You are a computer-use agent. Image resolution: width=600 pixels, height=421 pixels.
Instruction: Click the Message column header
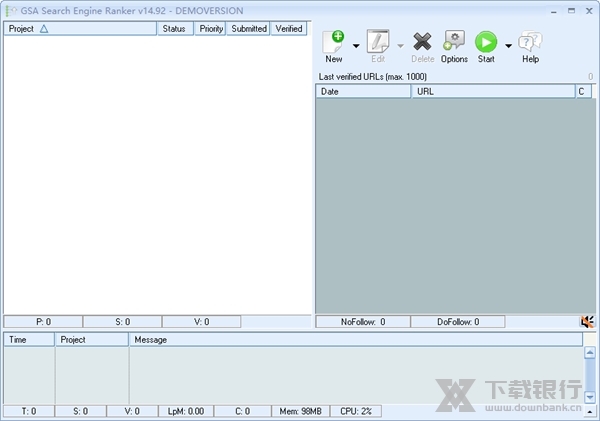pyautogui.click(x=356, y=339)
